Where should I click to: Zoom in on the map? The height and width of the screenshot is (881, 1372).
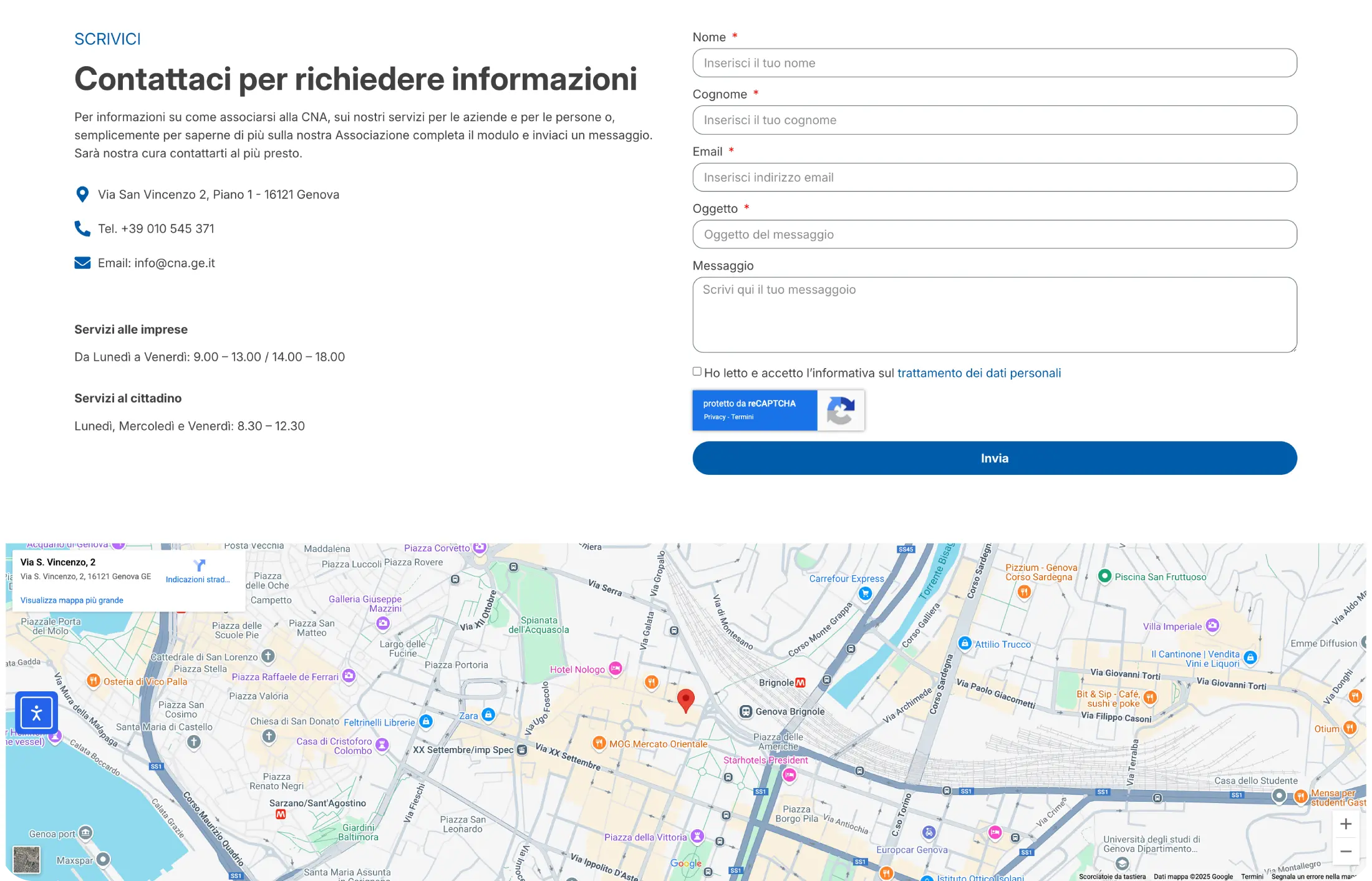click(1345, 824)
